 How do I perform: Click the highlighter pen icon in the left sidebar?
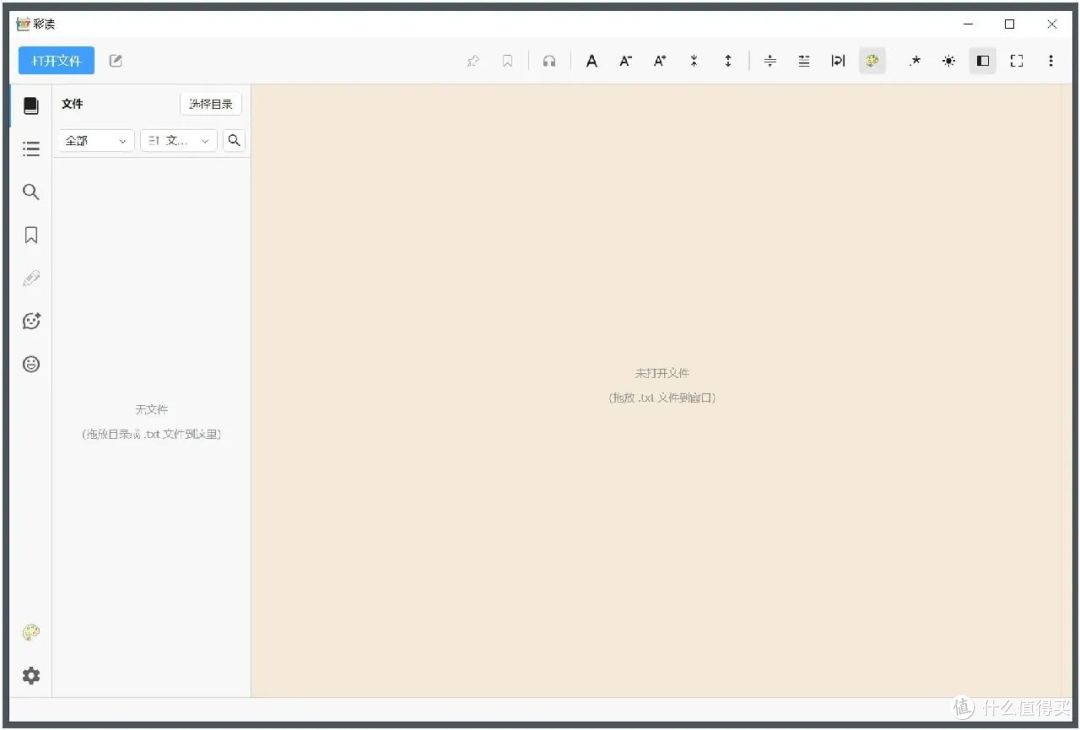31,278
